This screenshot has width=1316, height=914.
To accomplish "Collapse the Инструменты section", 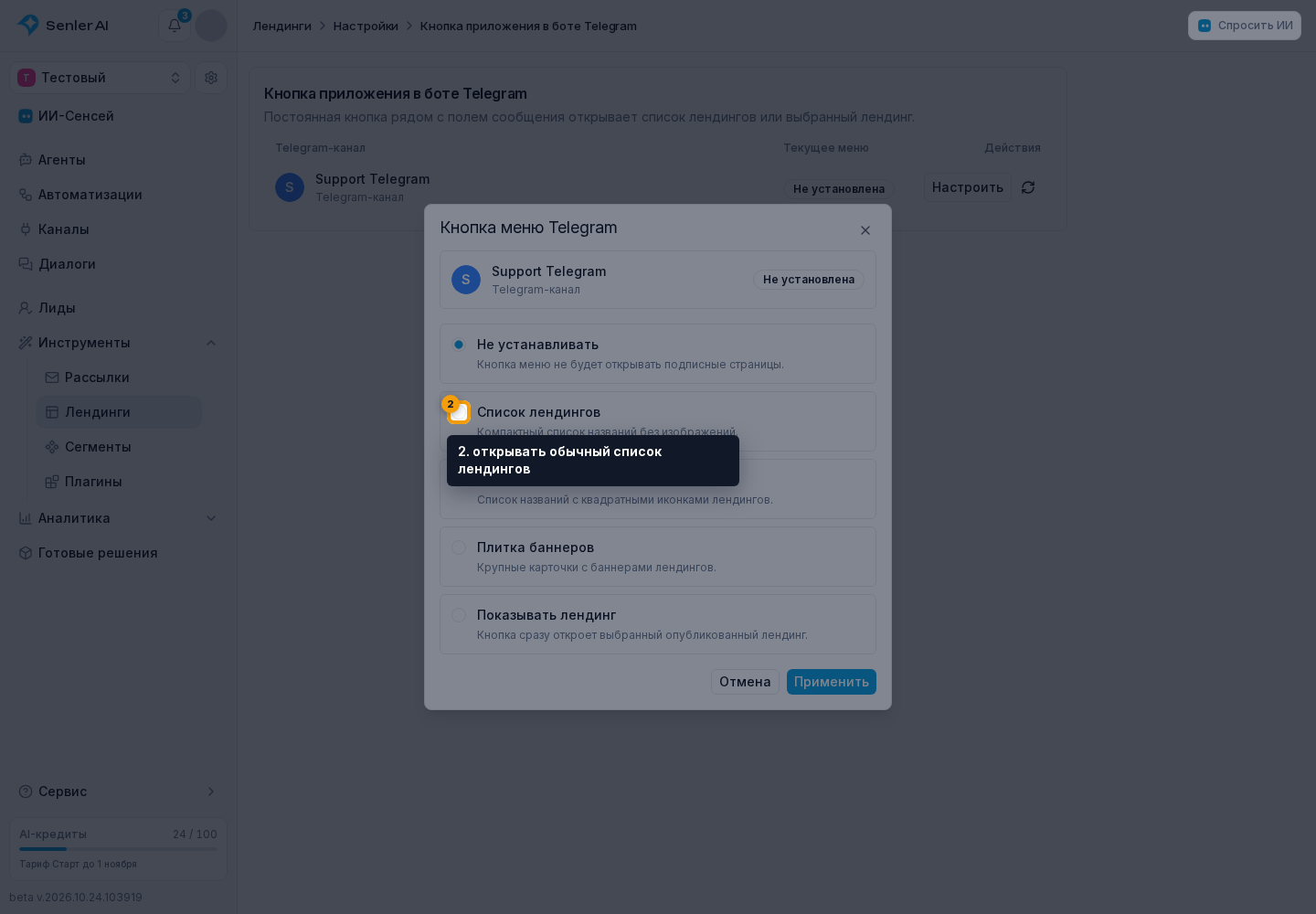I will tap(119, 343).
